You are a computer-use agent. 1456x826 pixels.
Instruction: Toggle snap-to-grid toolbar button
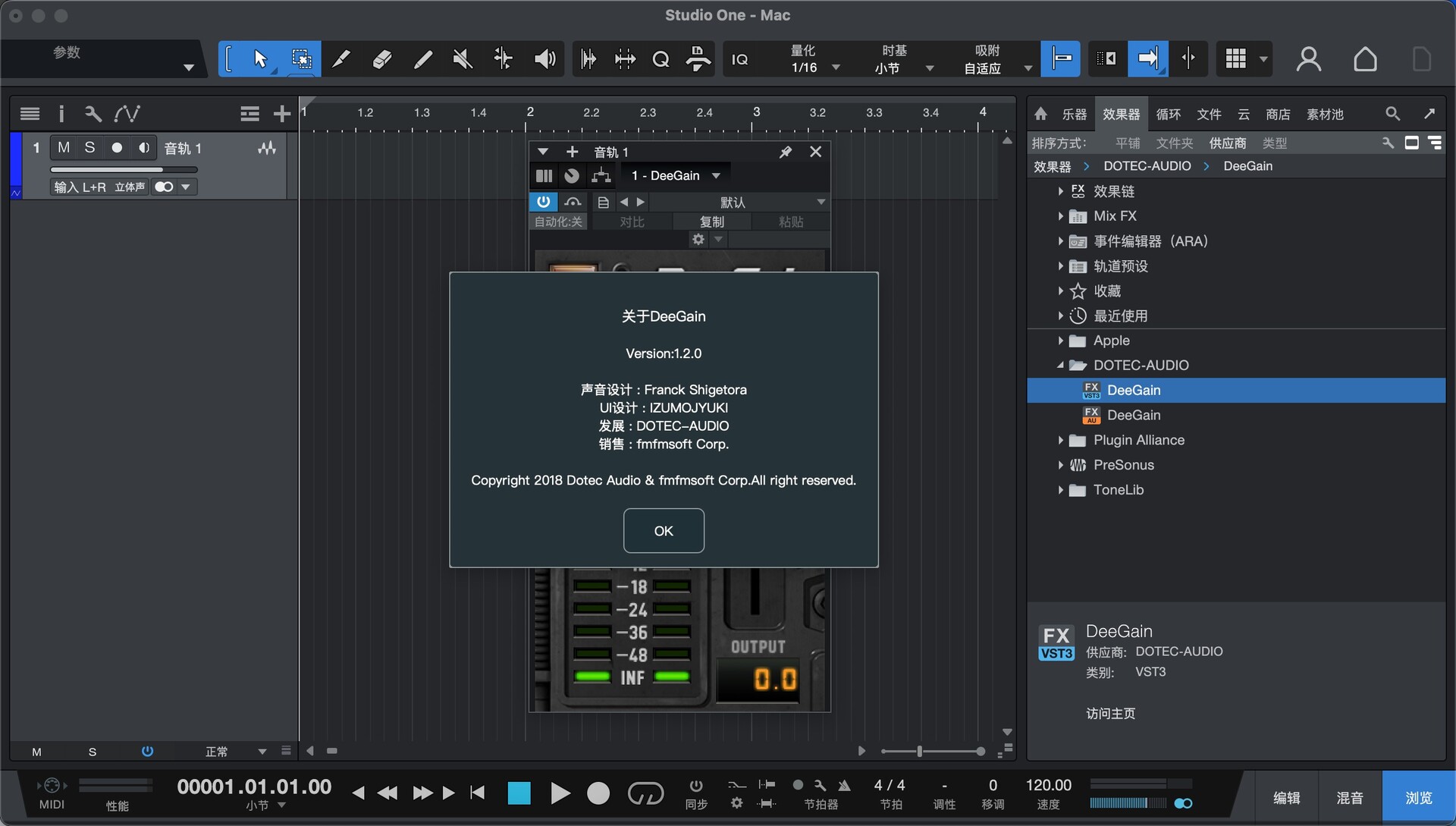pyautogui.click(x=1060, y=59)
